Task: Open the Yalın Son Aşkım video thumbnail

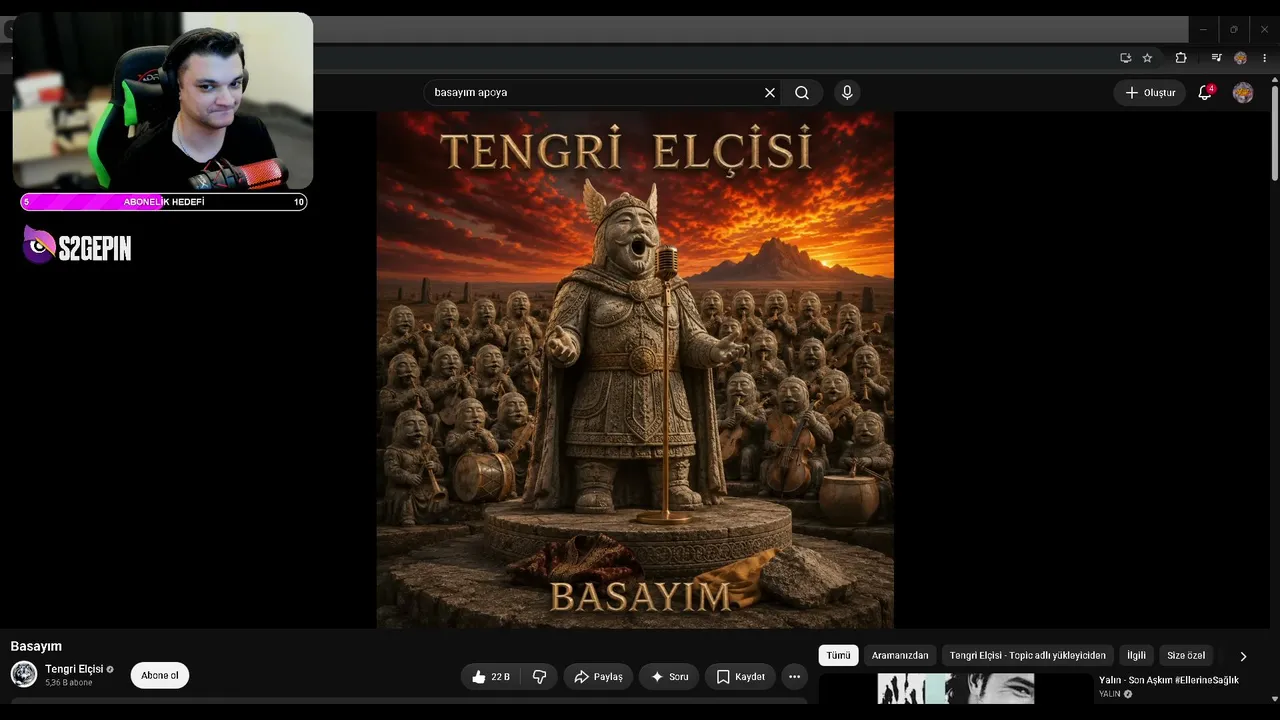Action: pos(956,688)
